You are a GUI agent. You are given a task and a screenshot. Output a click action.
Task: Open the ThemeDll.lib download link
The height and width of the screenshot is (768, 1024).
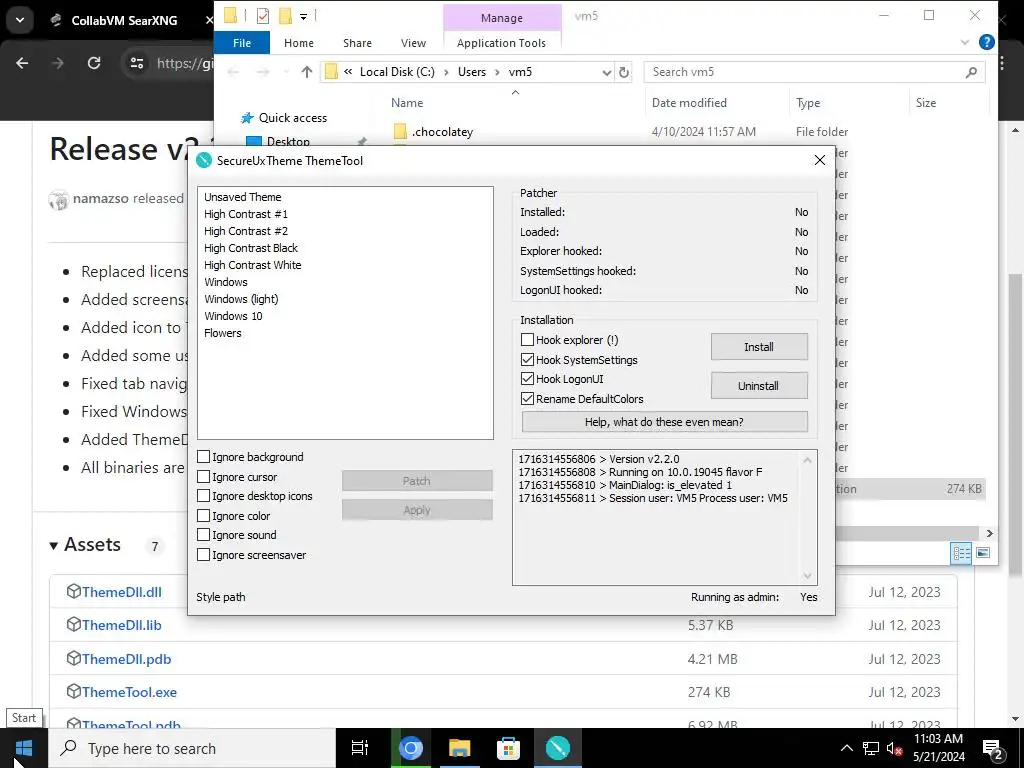point(121,625)
